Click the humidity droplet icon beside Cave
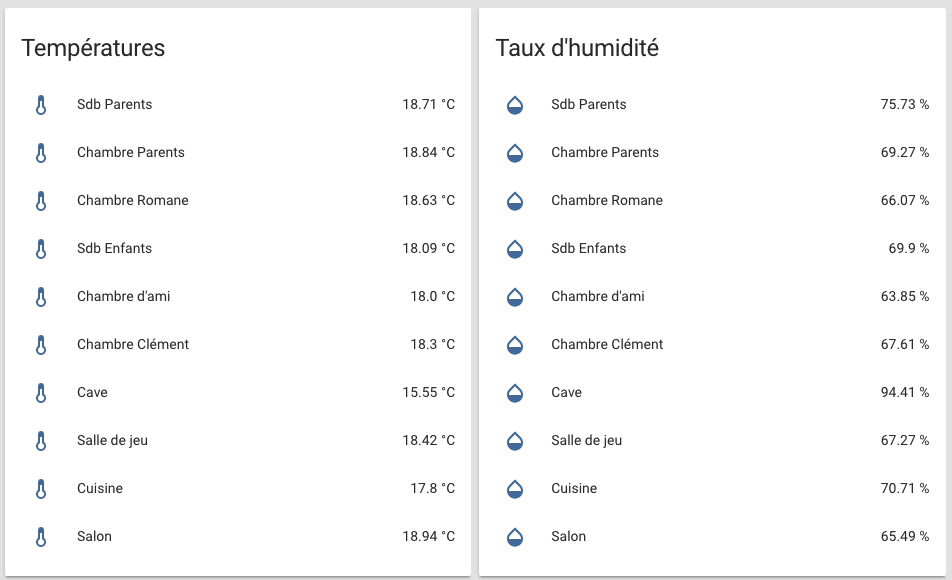 pos(515,393)
